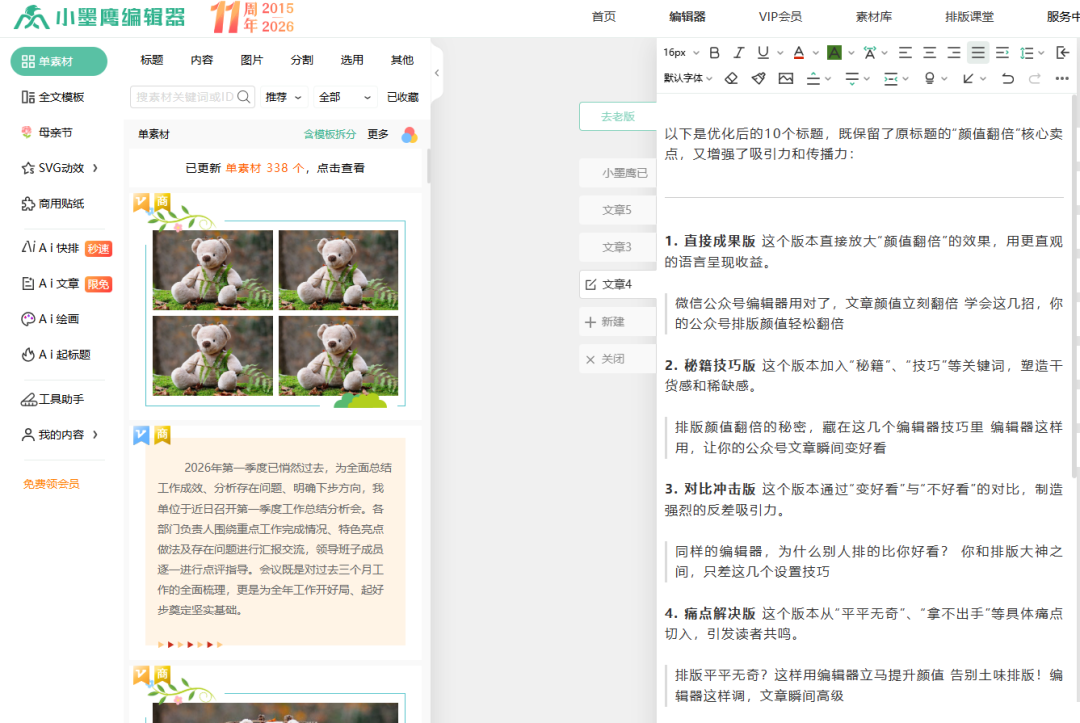Open the 全部 filter dropdown
The height and width of the screenshot is (723, 1080).
pyautogui.click(x=344, y=97)
